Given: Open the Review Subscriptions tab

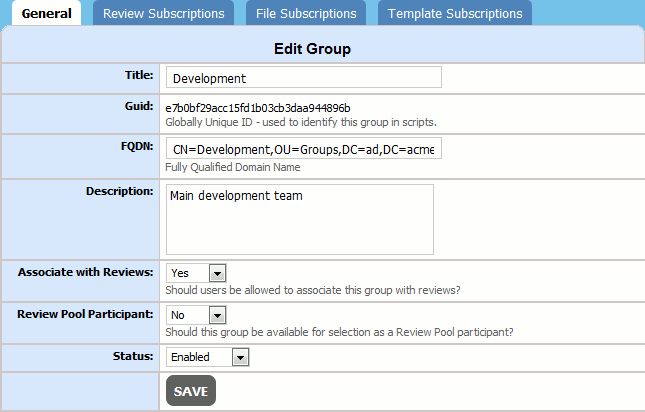Looking at the screenshot, I should 163,14.
